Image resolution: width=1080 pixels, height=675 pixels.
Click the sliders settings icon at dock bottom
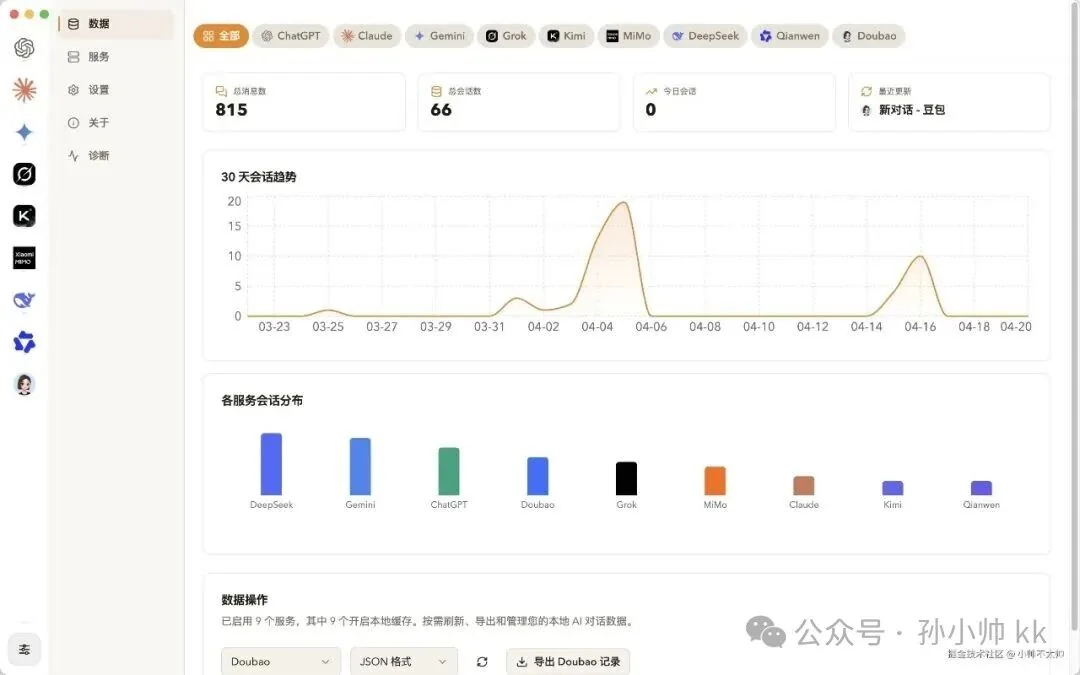(24, 650)
